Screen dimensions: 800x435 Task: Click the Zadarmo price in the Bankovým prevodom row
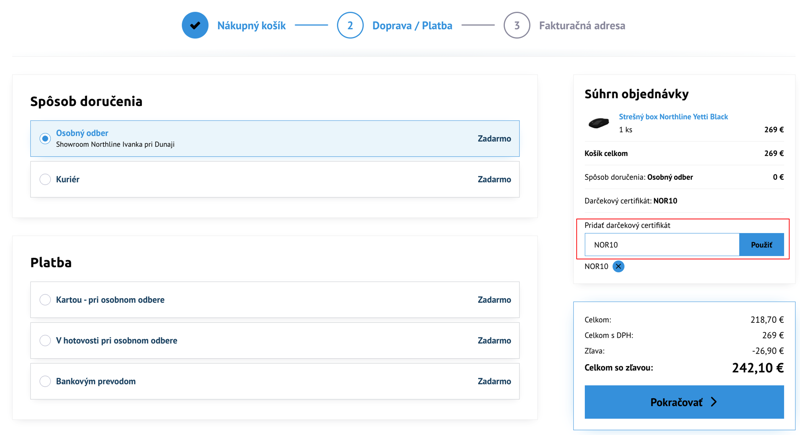point(494,382)
